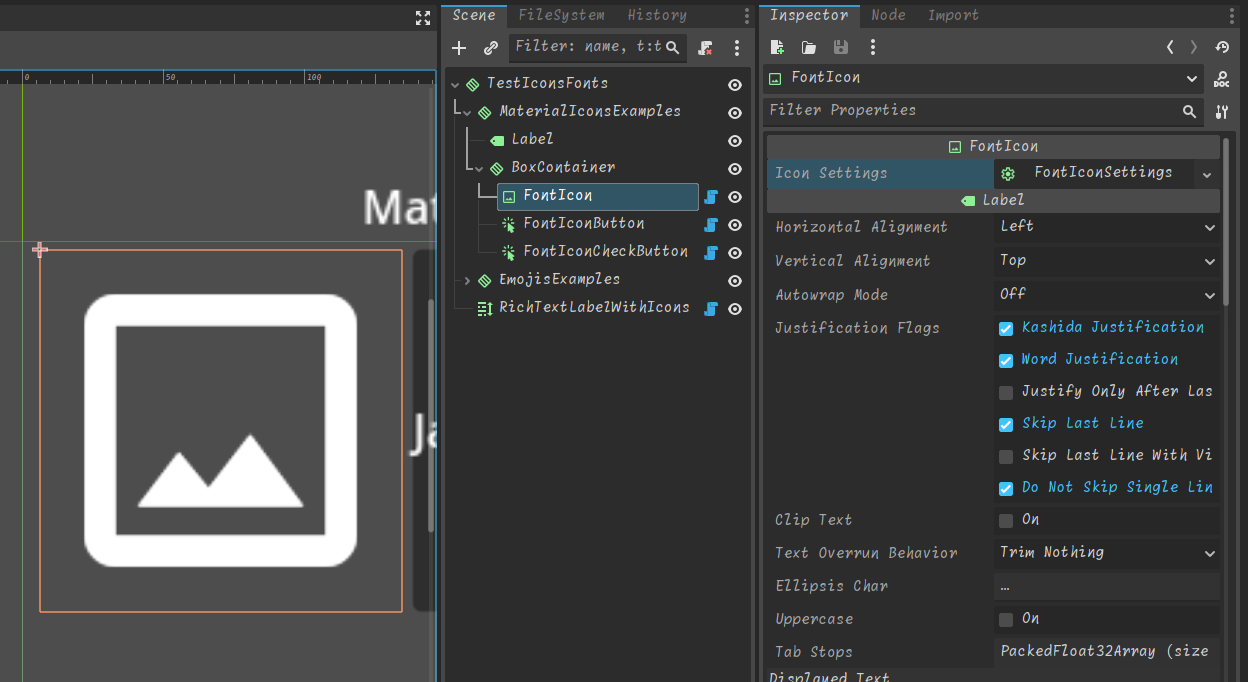
Task: Click the FontIconSettings resource gear icon
Action: click(x=1008, y=174)
